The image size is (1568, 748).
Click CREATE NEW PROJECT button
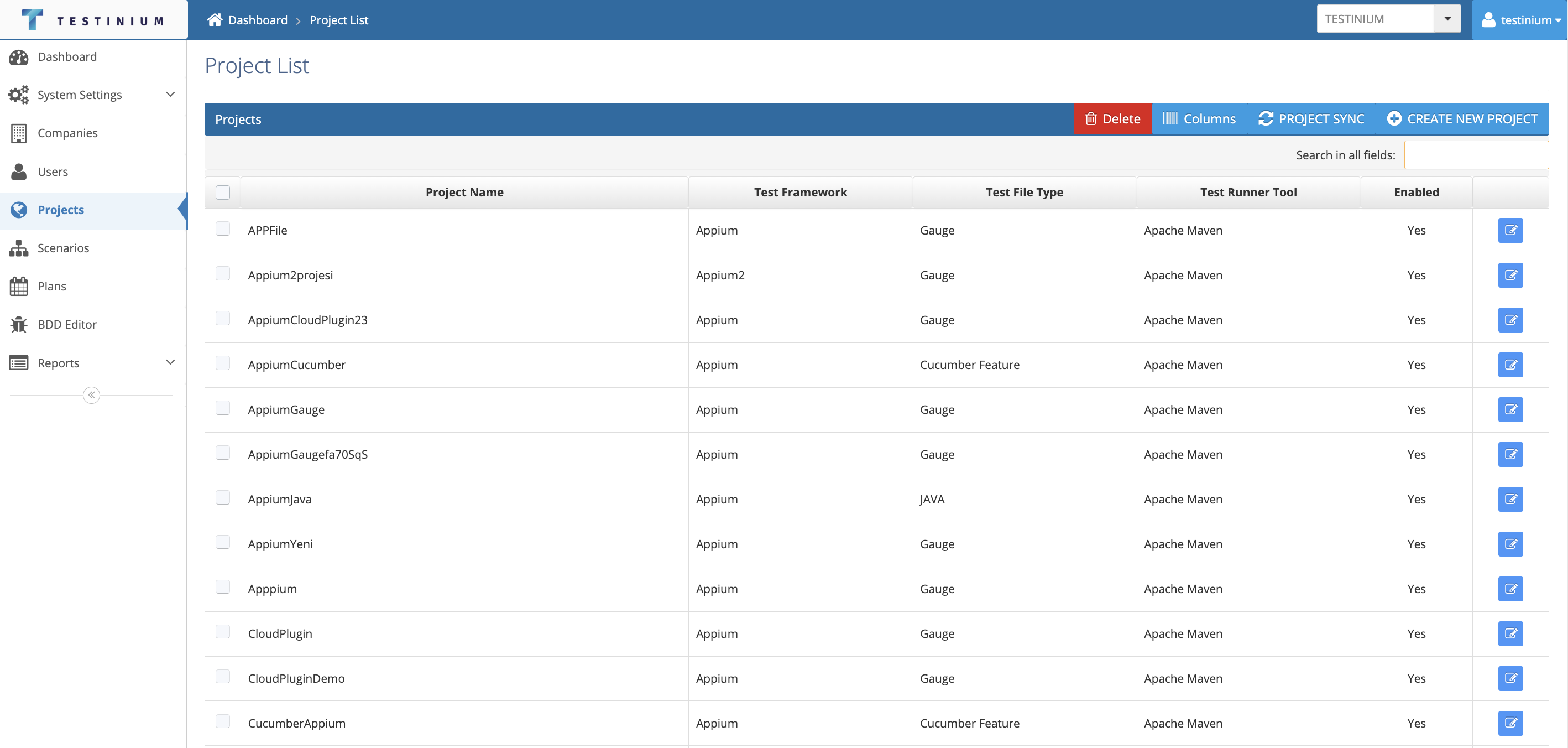pos(1462,119)
